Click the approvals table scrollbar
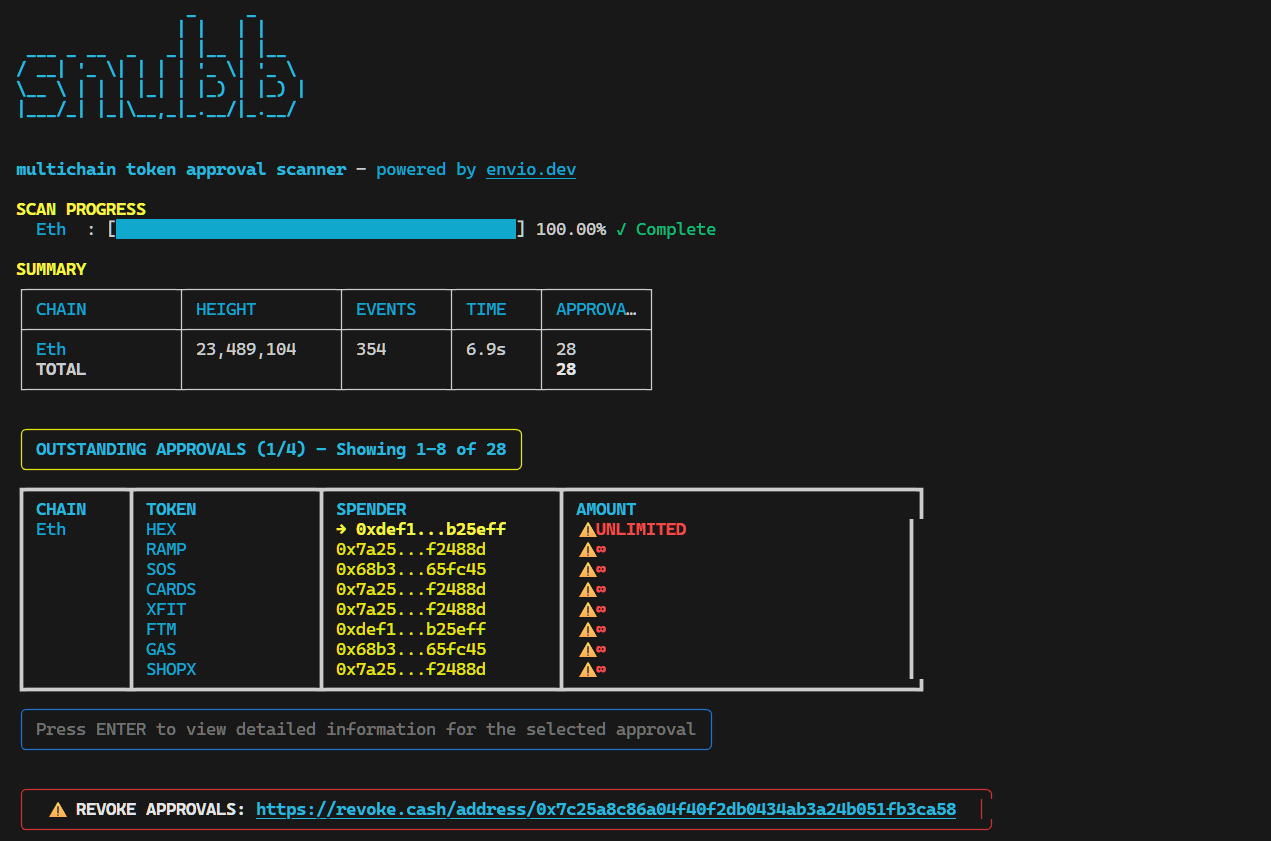 pos(911,598)
